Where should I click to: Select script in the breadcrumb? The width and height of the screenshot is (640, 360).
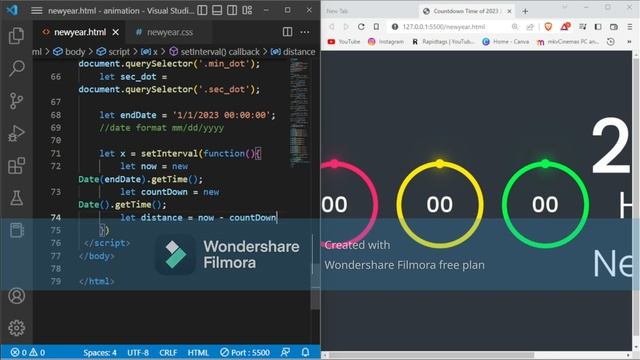[x=113, y=52]
